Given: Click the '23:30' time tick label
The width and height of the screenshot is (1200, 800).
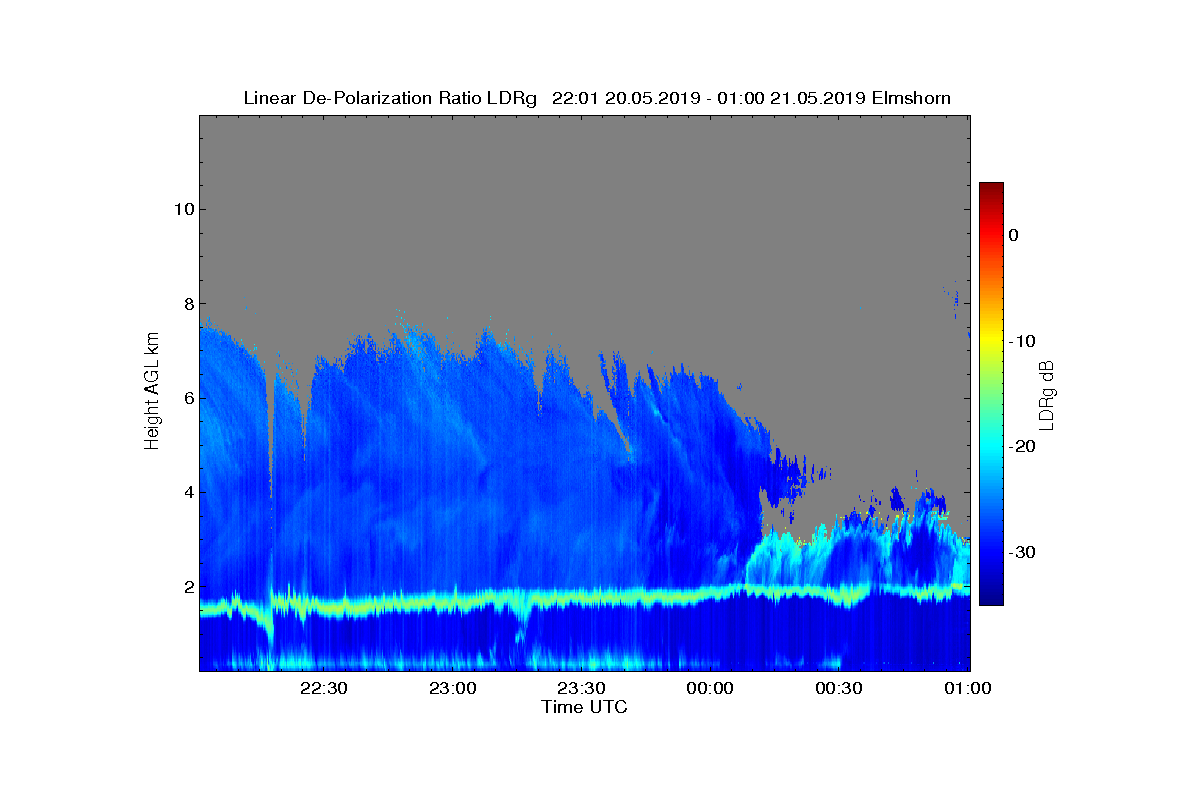Looking at the screenshot, I should pyautogui.click(x=582, y=688).
